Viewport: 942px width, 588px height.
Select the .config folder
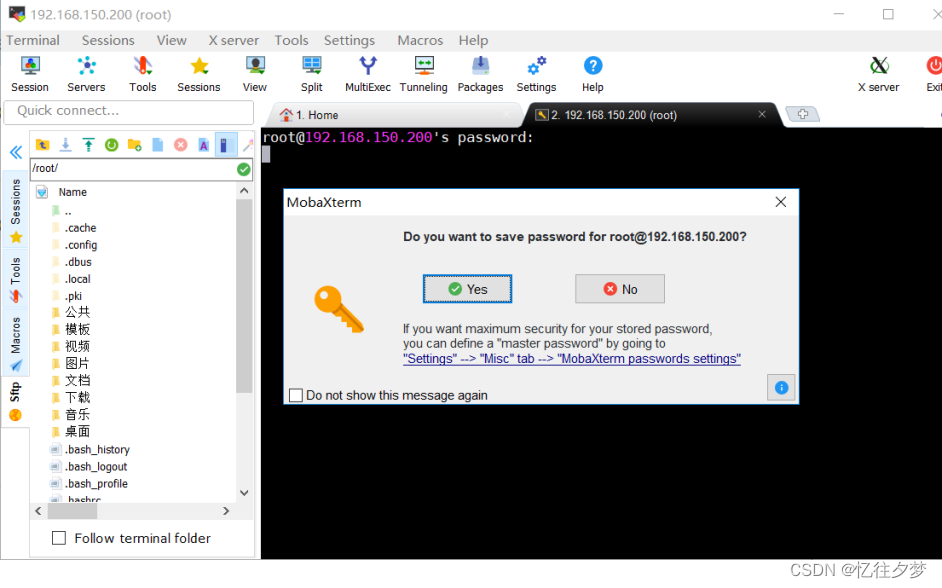point(81,245)
